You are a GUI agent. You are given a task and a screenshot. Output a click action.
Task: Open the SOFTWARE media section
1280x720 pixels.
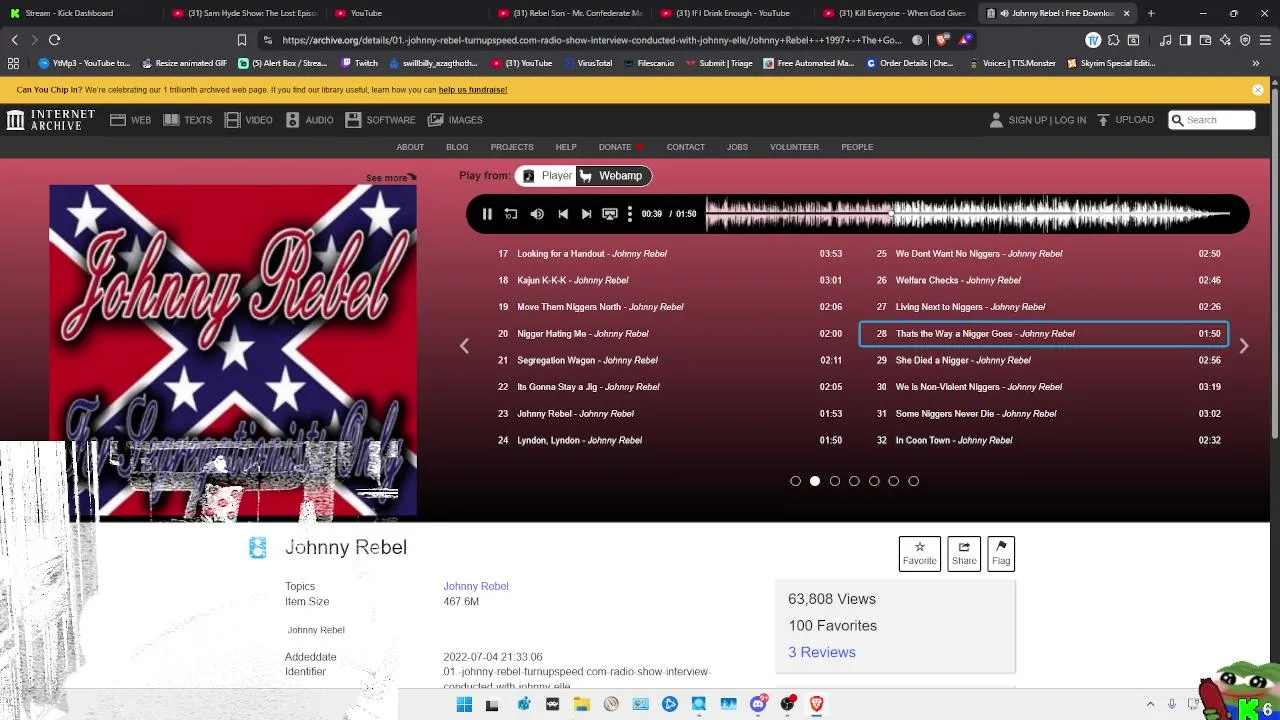point(380,120)
